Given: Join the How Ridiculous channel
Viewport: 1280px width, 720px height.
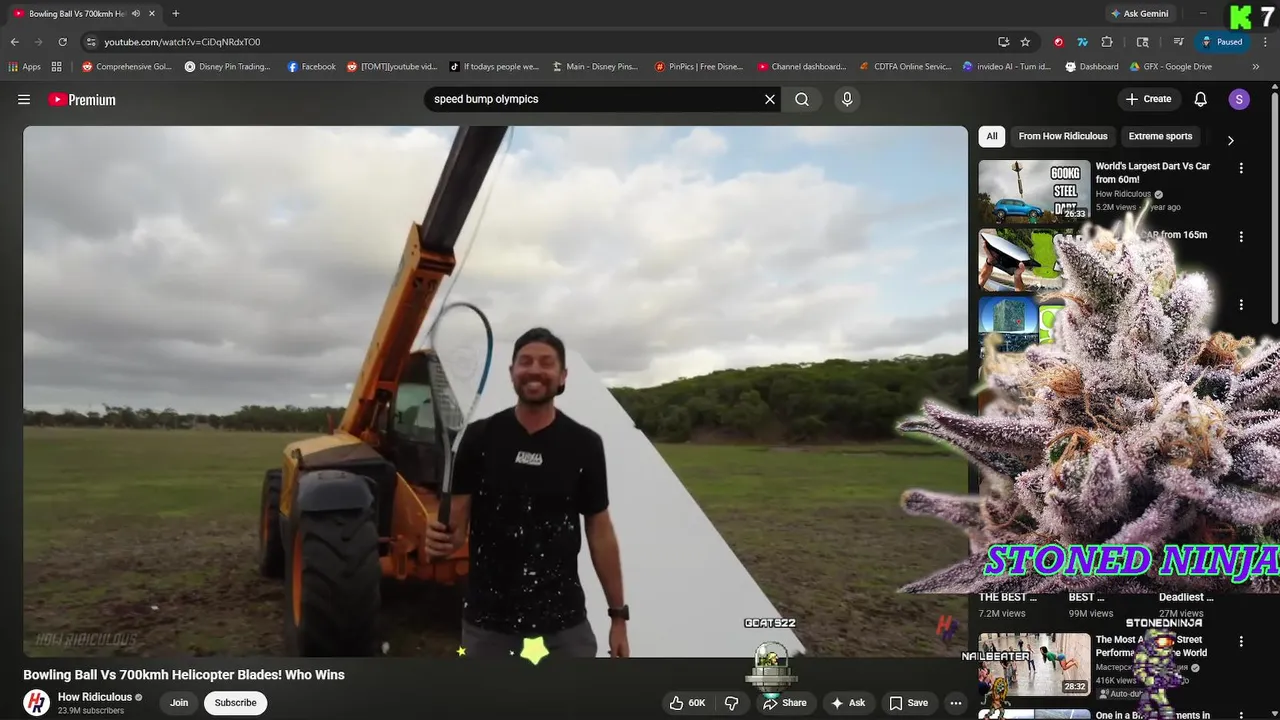Looking at the screenshot, I should tap(179, 703).
